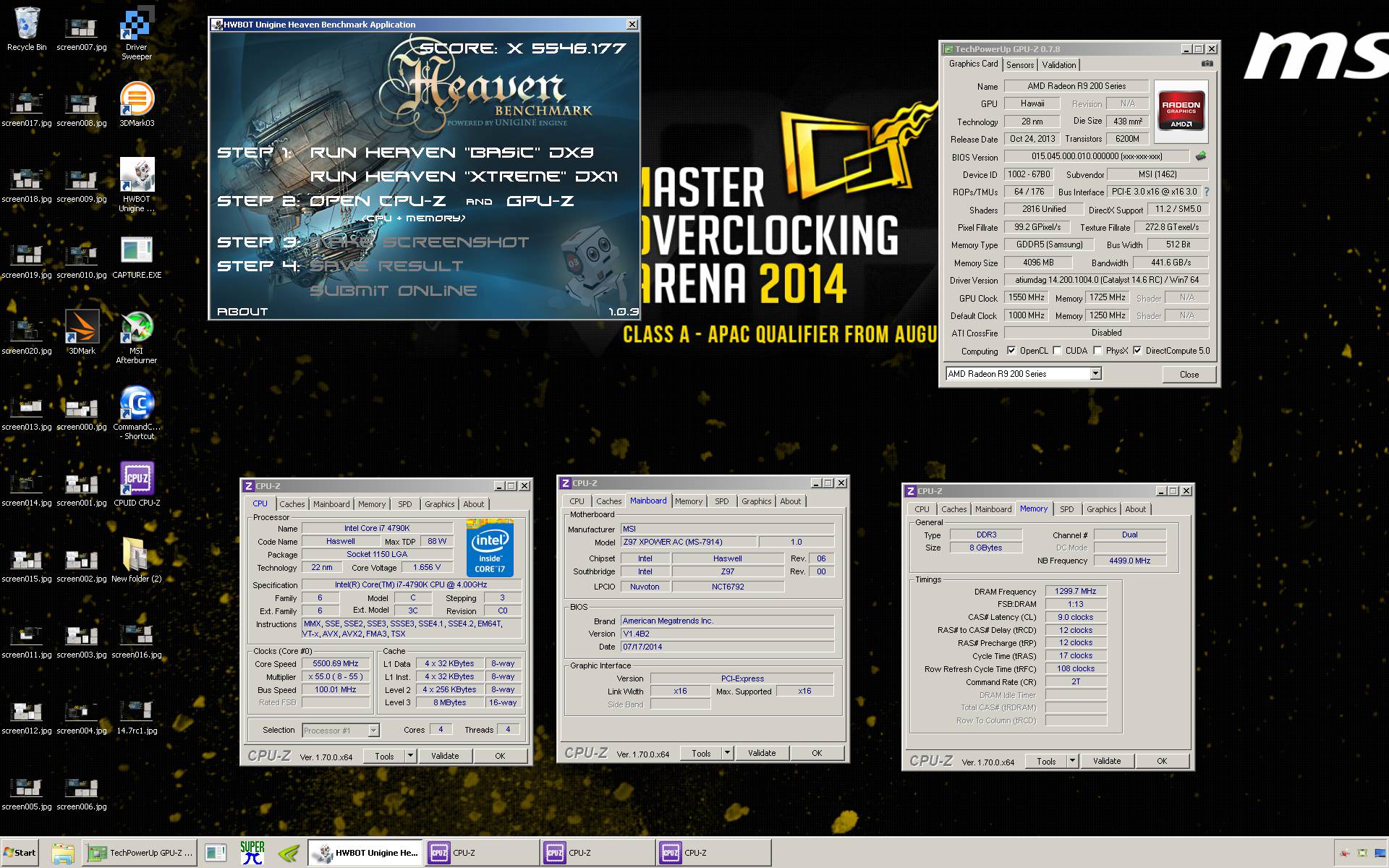Click Tools button in CPU-Z Memory window
The height and width of the screenshot is (868, 1389).
tap(1046, 761)
